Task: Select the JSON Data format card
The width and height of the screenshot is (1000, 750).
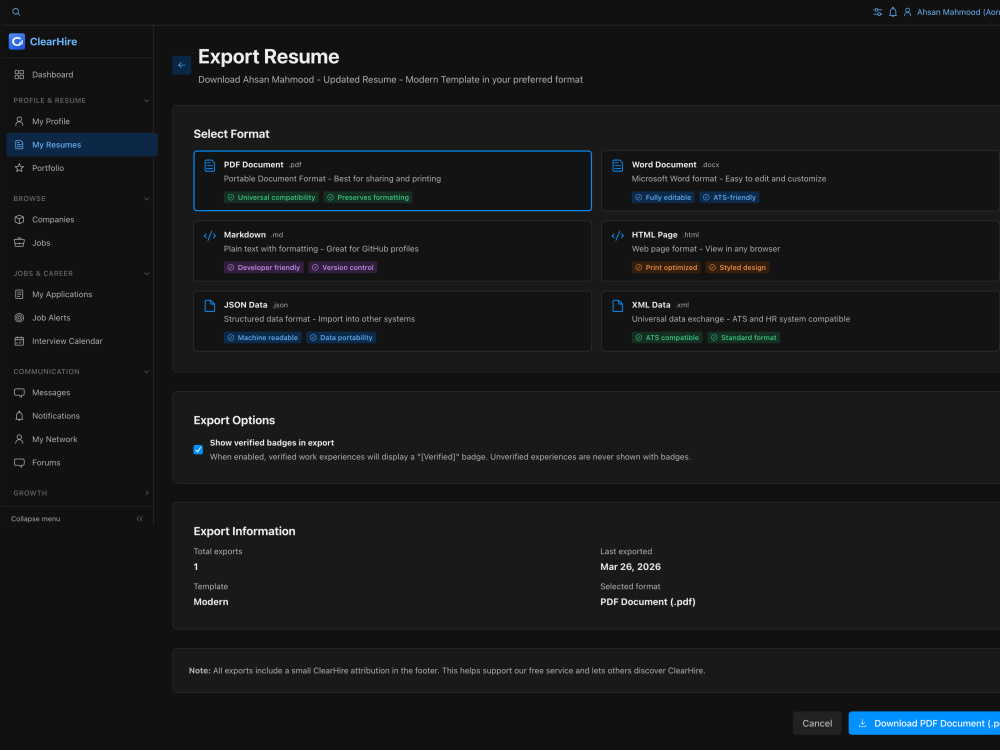Action: (392, 321)
